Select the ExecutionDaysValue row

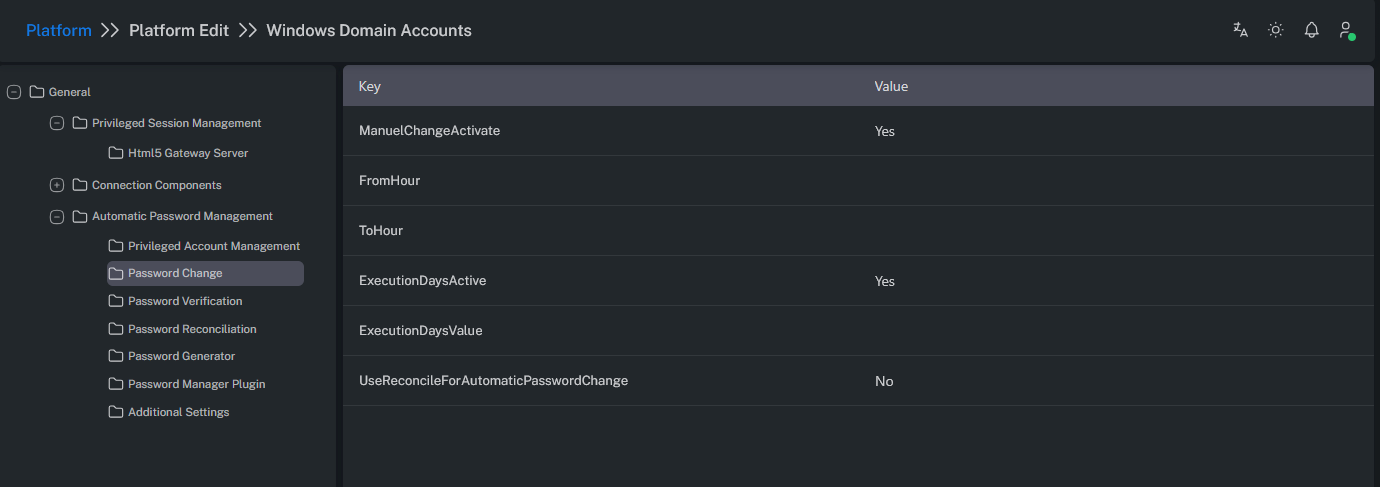[420, 331]
